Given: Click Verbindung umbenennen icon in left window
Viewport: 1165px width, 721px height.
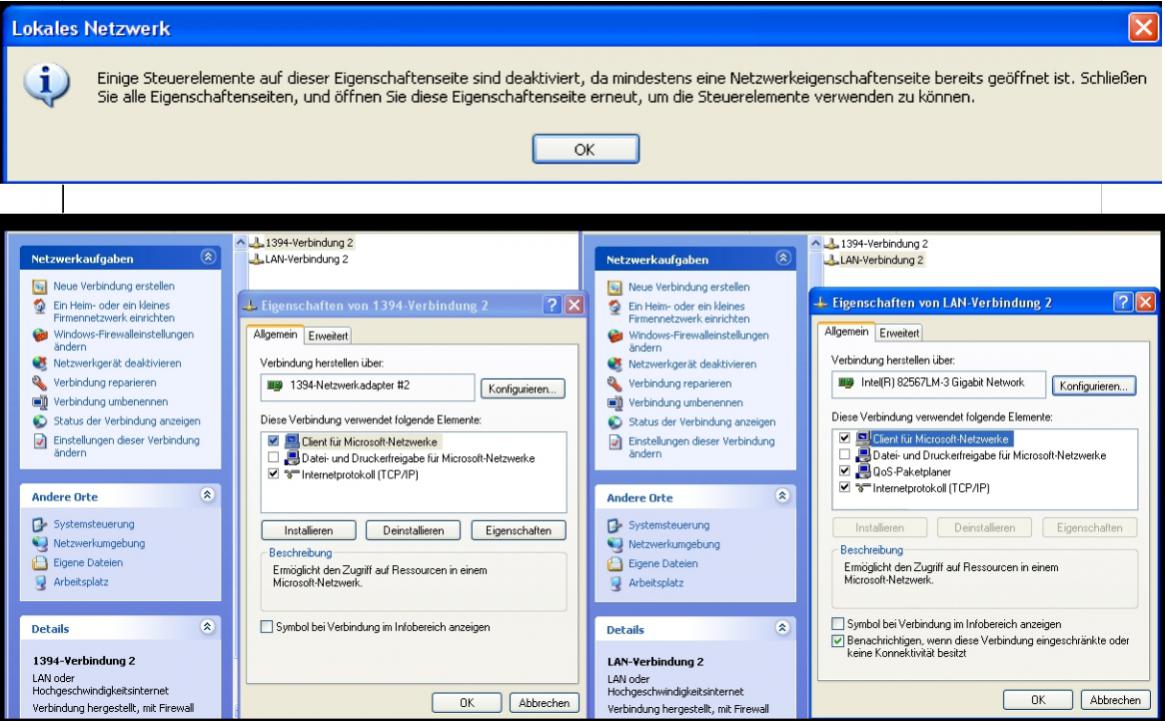Looking at the screenshot, I should click(39, 402).
